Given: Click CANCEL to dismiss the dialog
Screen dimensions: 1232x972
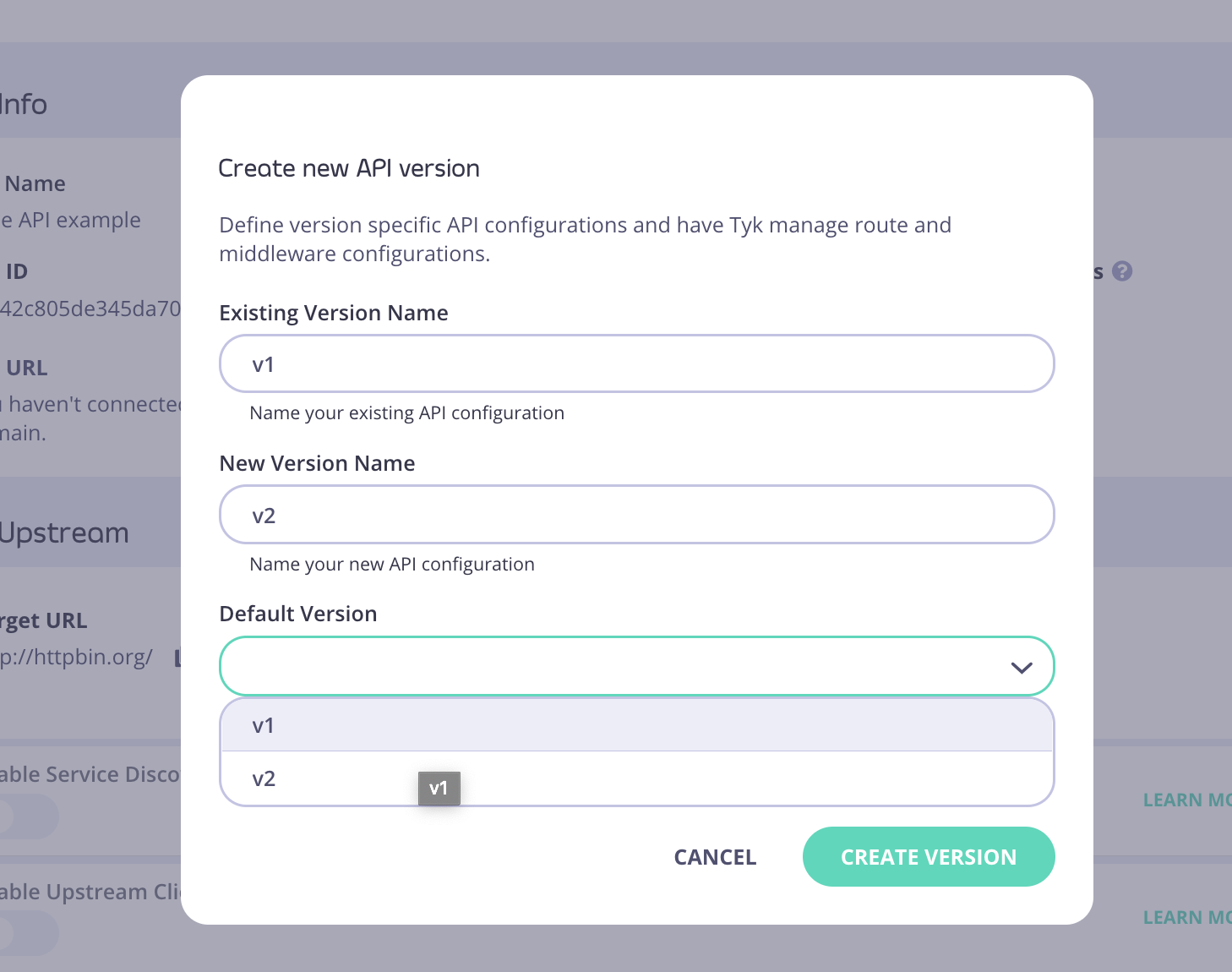Looking at the screenshot, I should click(x=714, y=856).
